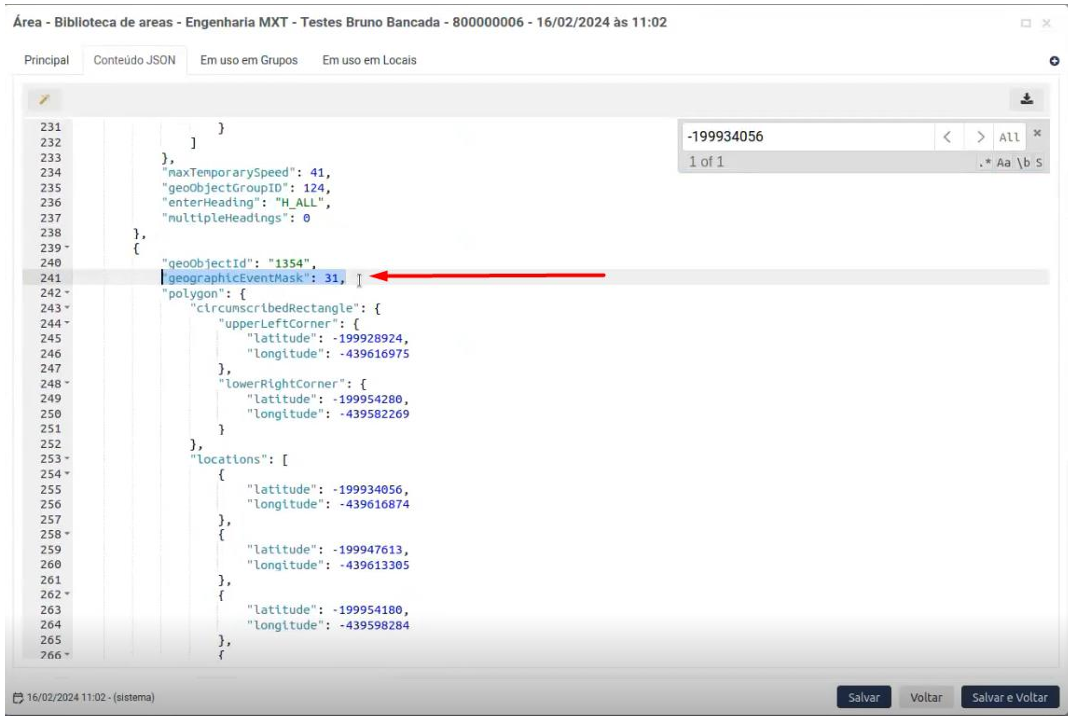Switch to the Principal tab
This screenshot has height=720, width=1070.
[47, 61]
